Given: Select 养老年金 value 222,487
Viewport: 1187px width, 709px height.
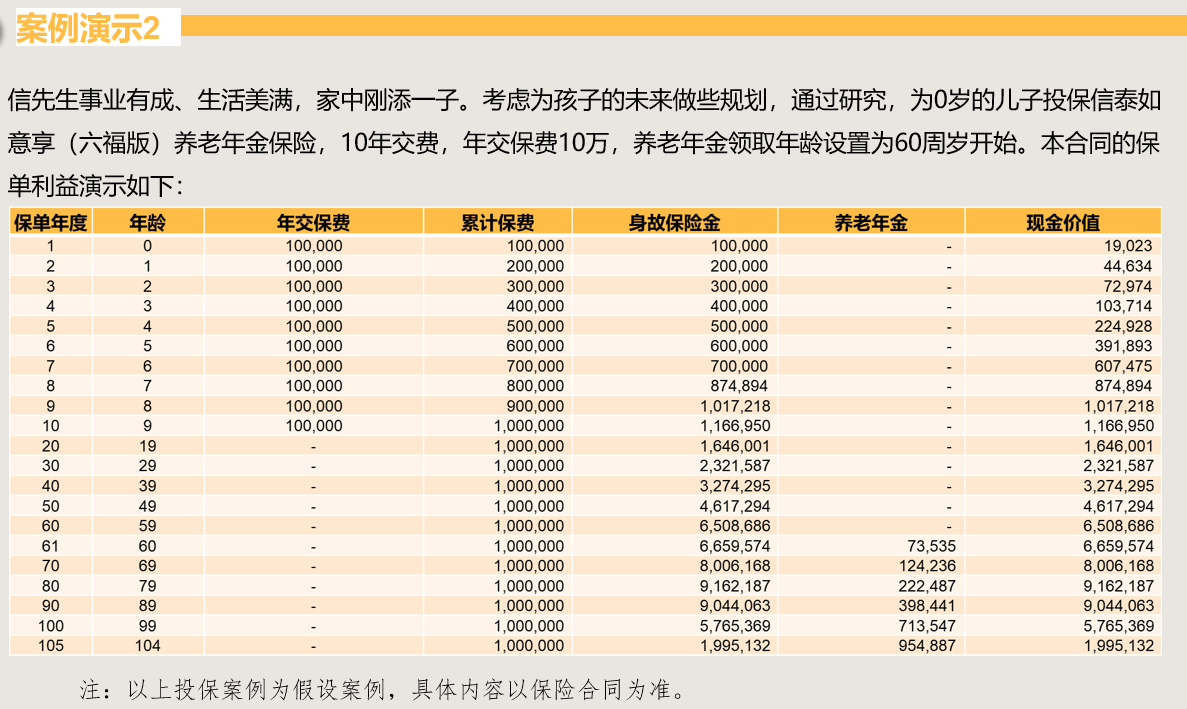Looking at the screenshot, I should tap(927, 586).
